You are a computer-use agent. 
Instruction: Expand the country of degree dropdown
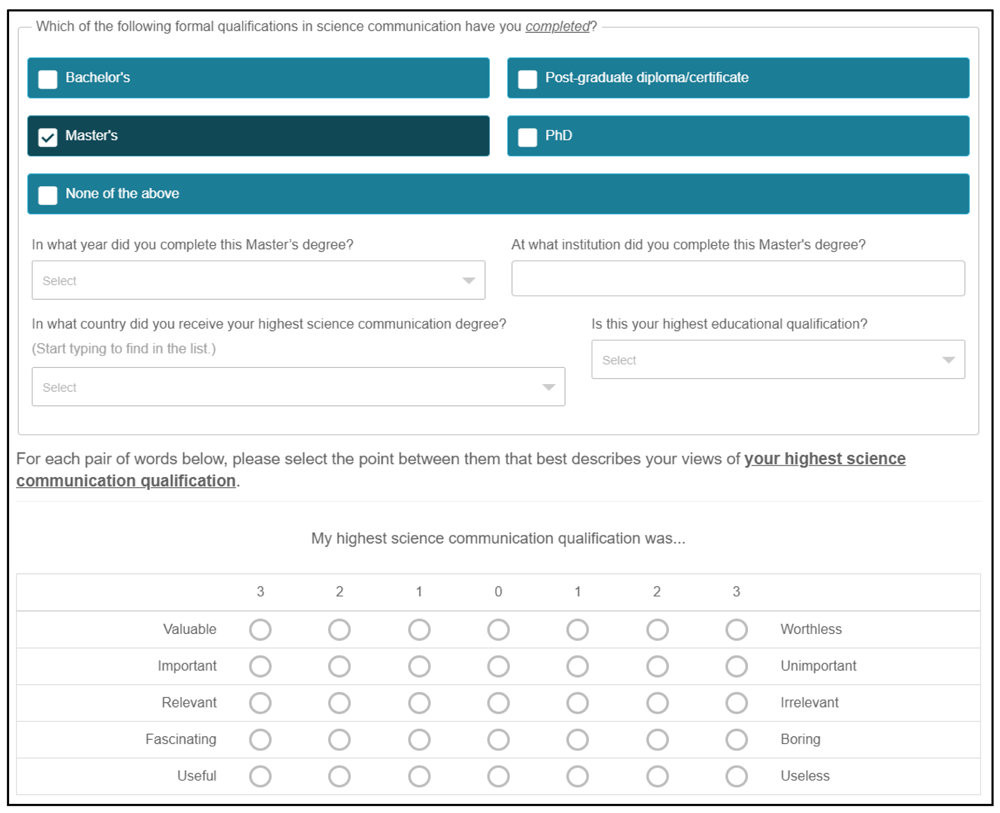(298, 386)
